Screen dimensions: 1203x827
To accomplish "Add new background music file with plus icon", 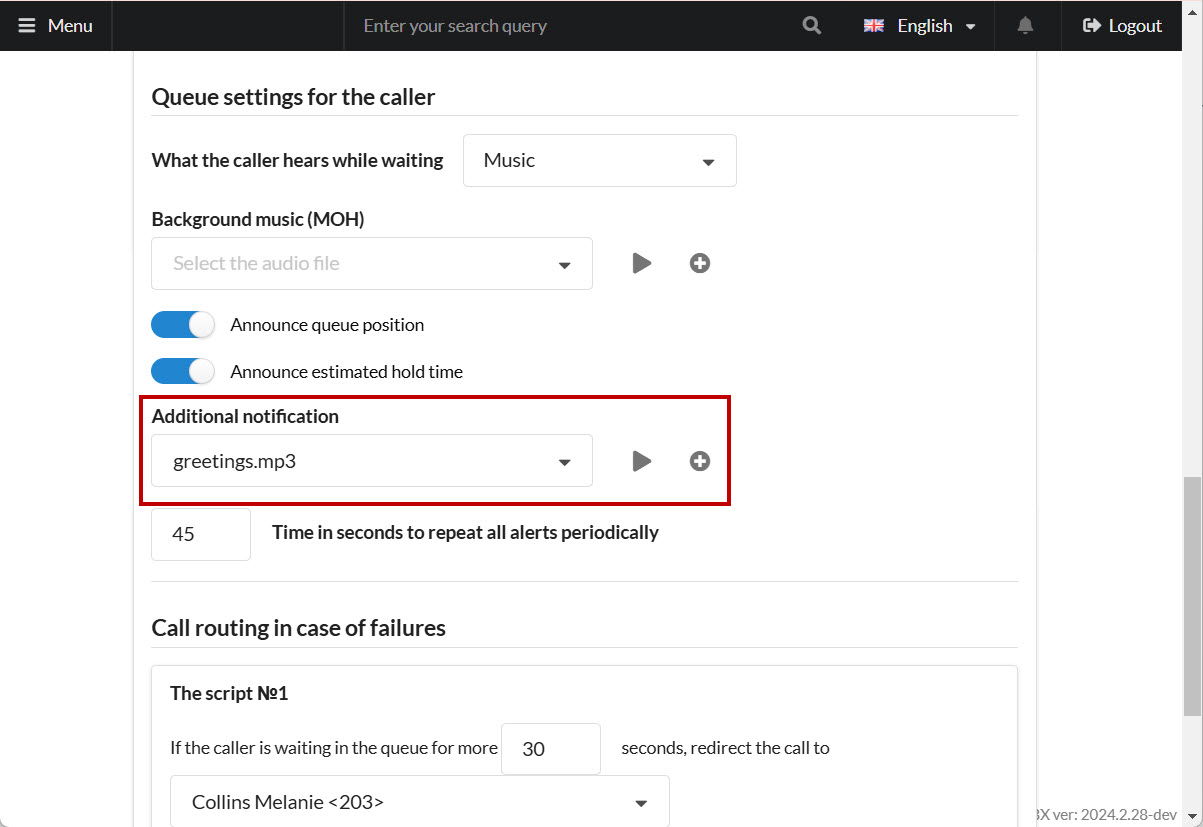I will point(700,263).
